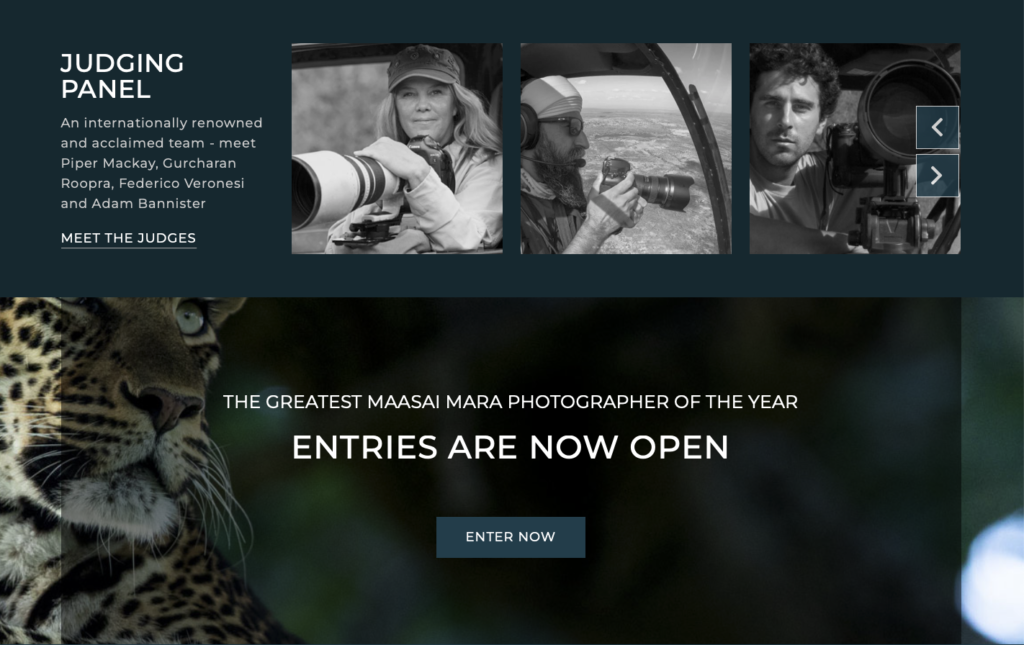Click the judges description paragraph text
Screen dimensions: 1024x645
pos(161,163)
